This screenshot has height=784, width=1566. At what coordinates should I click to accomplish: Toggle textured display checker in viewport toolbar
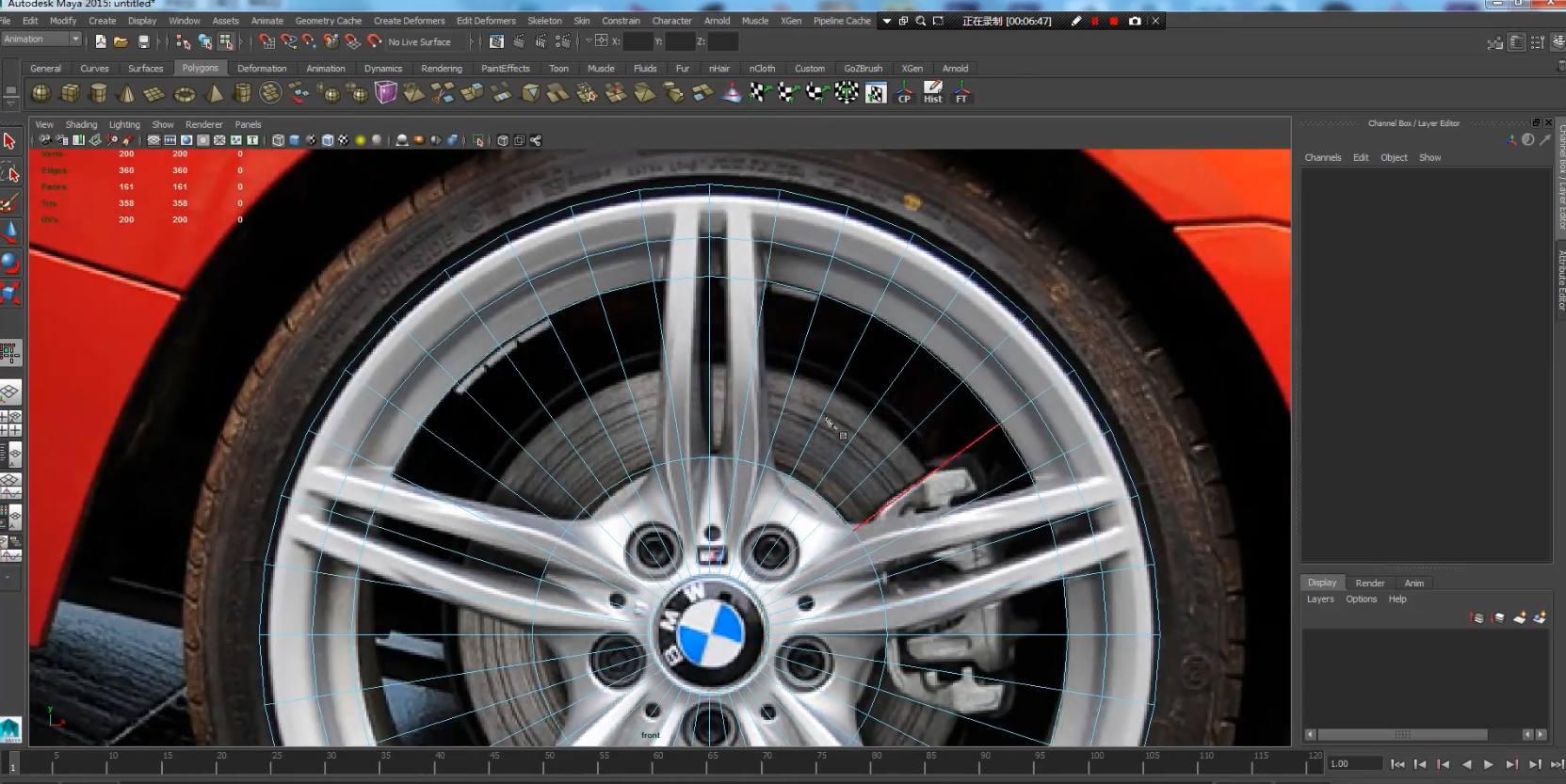(x=344, y=140)
